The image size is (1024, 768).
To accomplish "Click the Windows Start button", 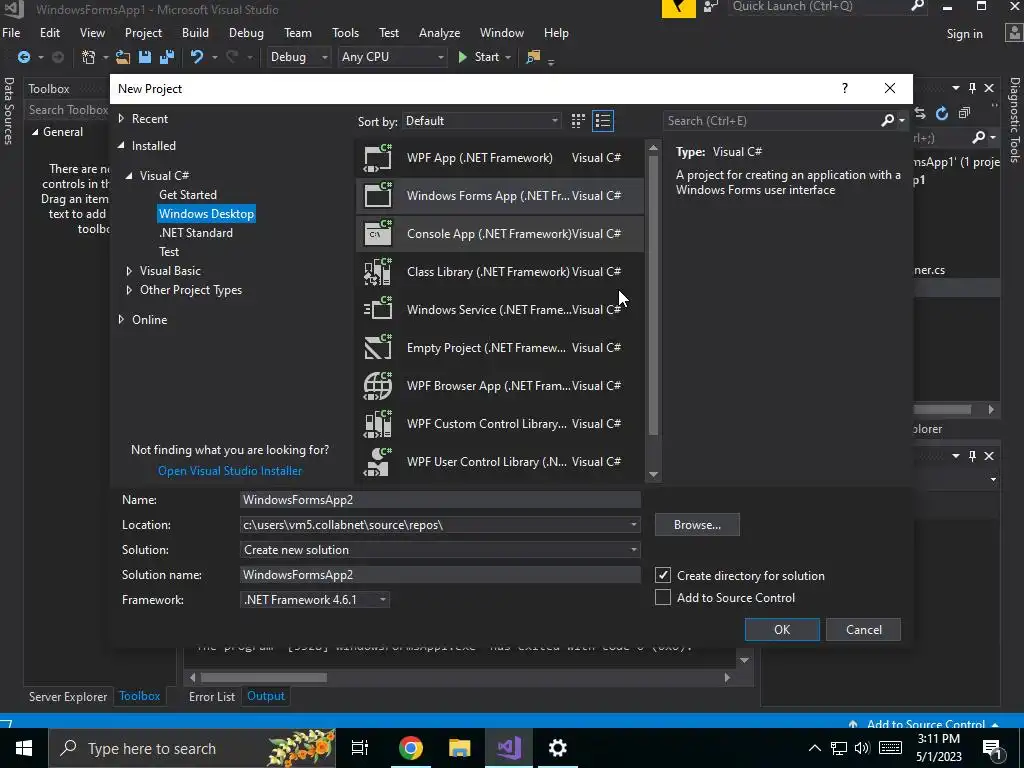I will 24,748.
